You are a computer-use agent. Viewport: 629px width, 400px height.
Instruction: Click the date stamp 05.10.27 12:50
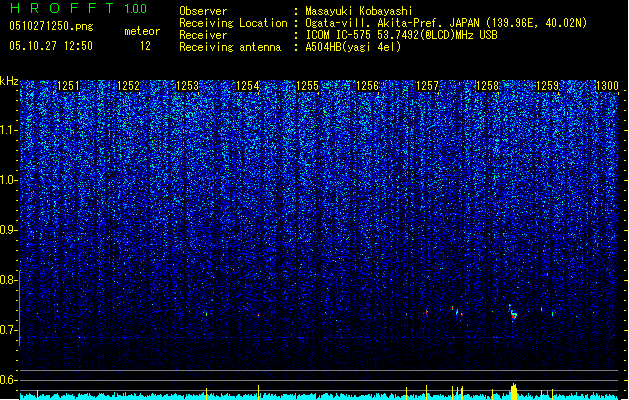click(51, 46)
